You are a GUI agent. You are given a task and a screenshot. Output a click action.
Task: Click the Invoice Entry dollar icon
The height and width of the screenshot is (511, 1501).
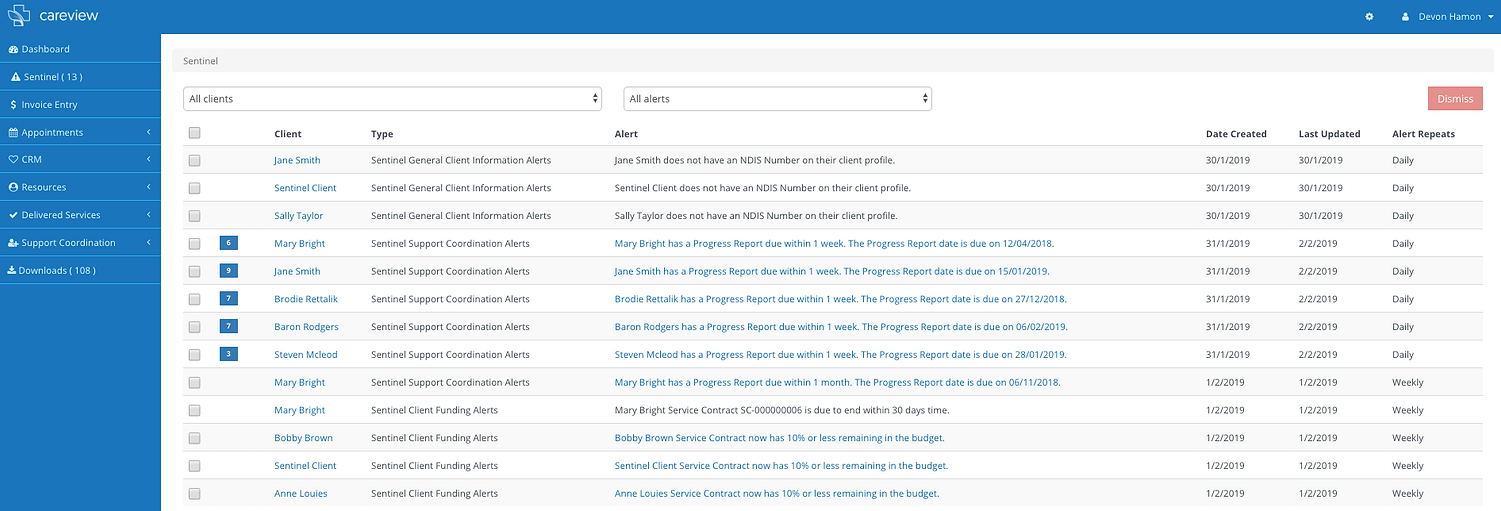pyautogui.click(x=13, y=105)
